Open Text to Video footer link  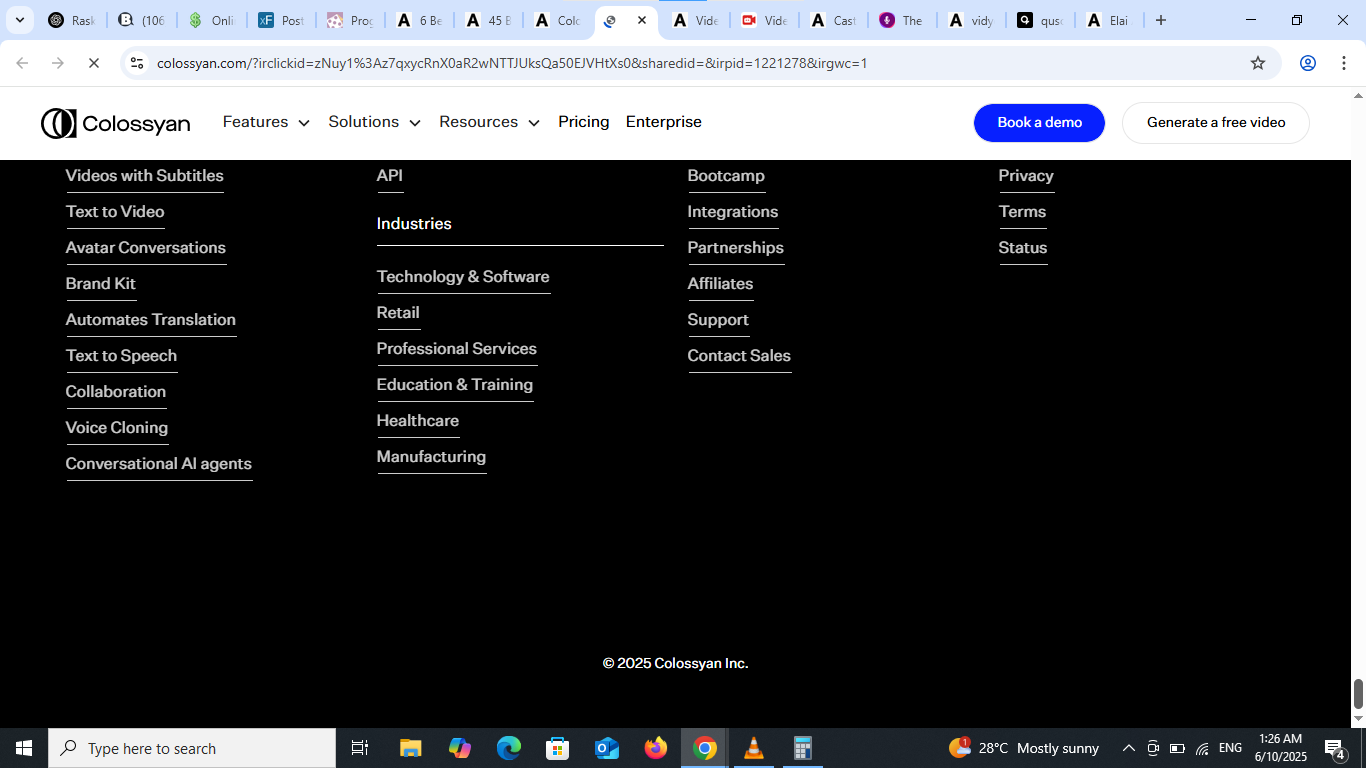[x=115, y=212]
